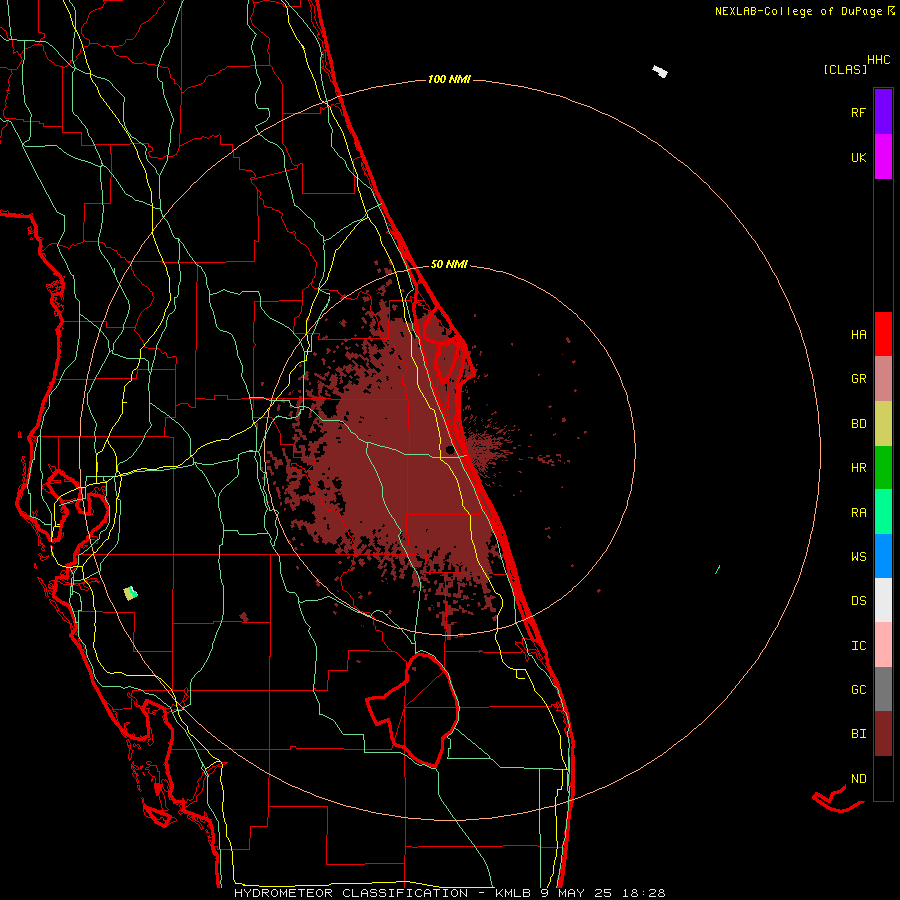Click the "UK" legend label
Image resolution: width=900 pixels, height=900 pixels.
(858, 158)
